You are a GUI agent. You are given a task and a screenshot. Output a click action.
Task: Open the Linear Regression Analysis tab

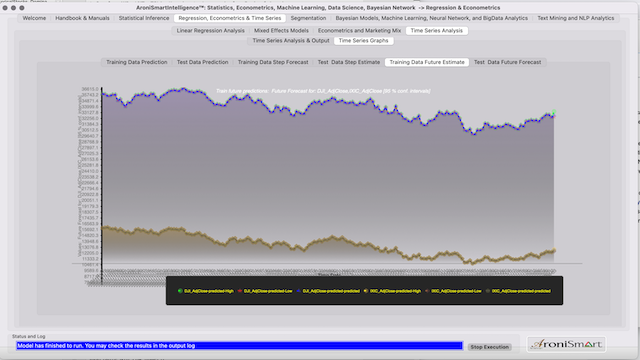pos(211,31)
